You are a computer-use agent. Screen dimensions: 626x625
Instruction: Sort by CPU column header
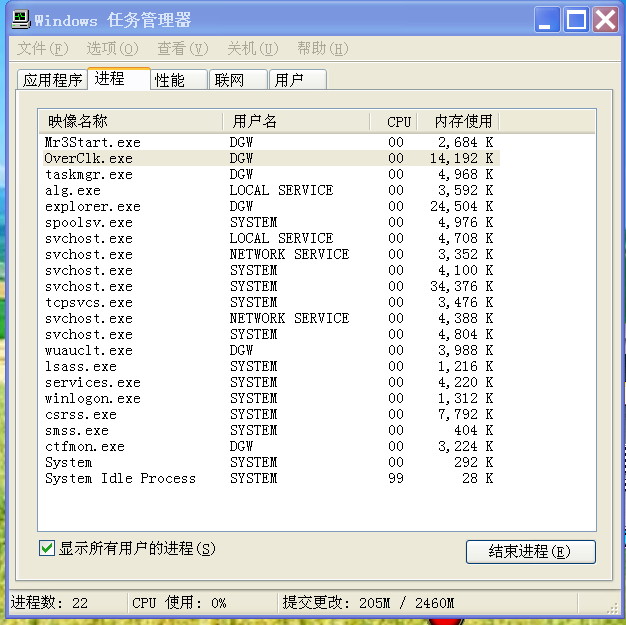point(399,121)
